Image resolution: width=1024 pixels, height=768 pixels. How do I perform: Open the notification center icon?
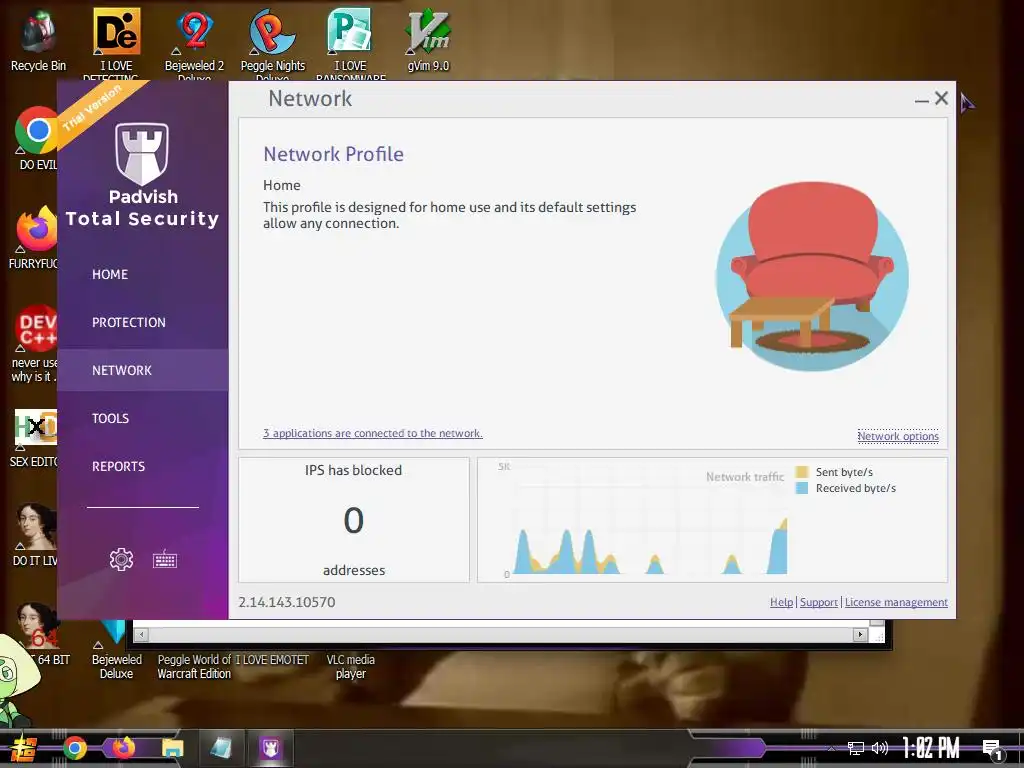tap(993, 750)
